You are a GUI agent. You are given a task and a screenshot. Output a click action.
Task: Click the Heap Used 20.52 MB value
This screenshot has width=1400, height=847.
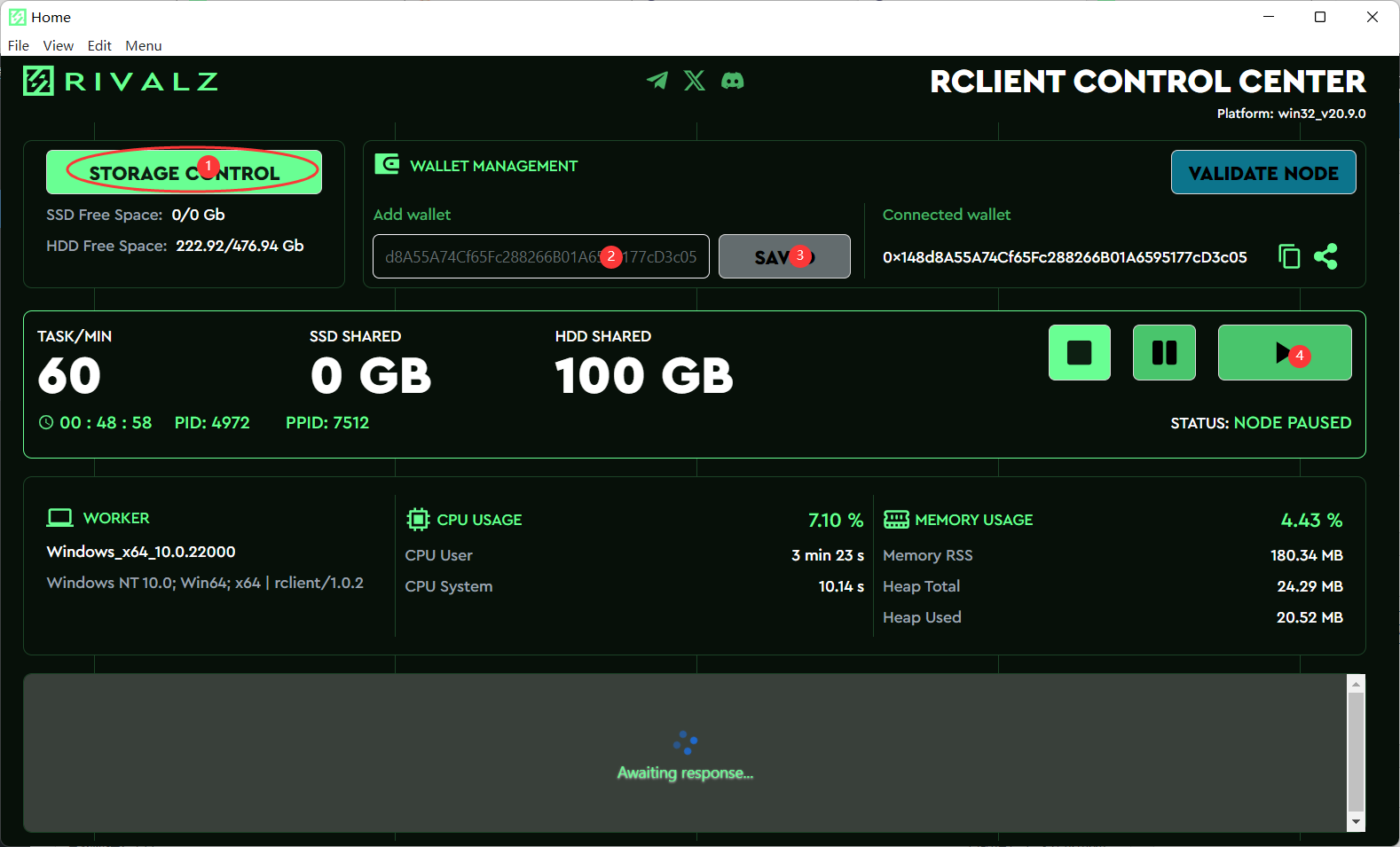1310,617
